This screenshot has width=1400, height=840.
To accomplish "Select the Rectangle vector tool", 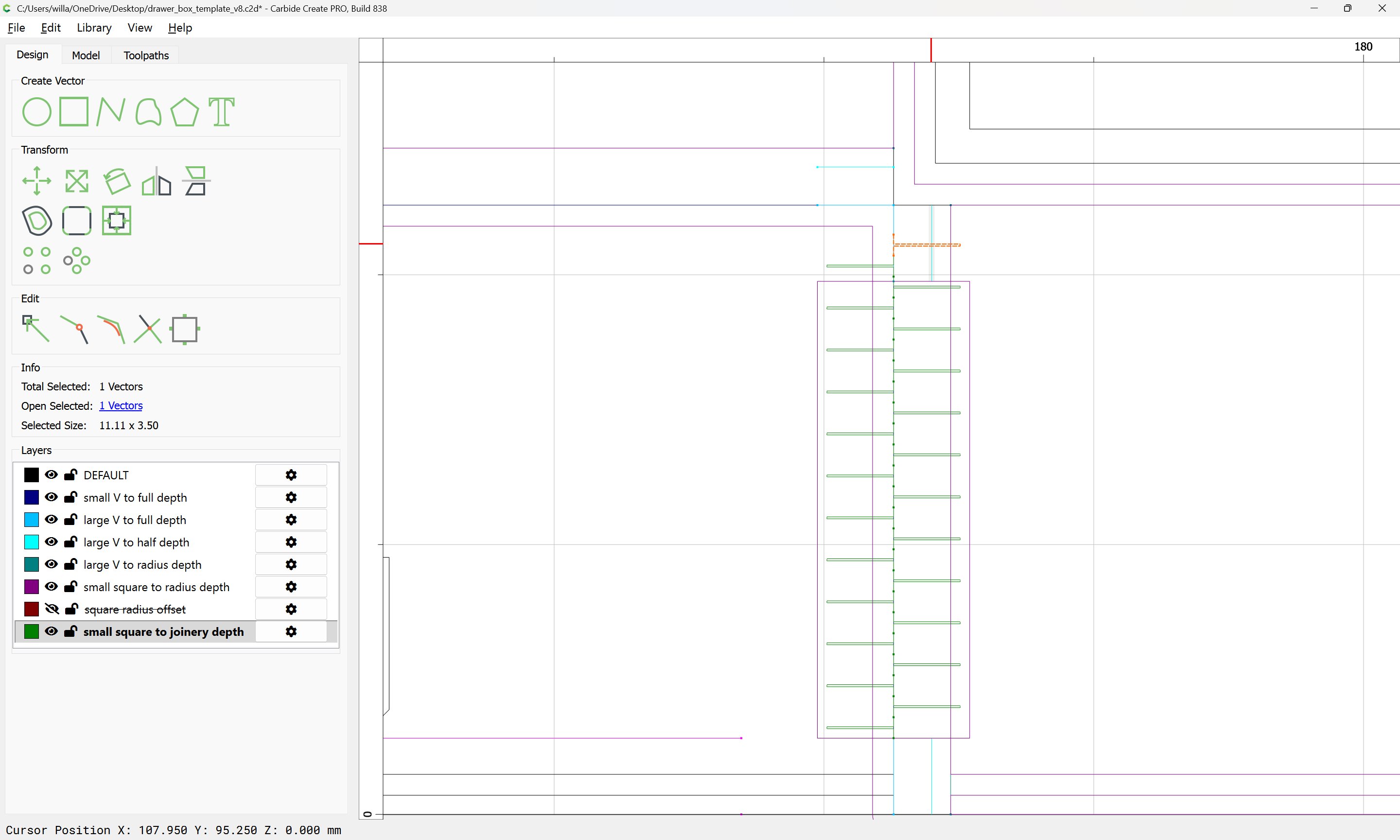I will pos(73,111).
